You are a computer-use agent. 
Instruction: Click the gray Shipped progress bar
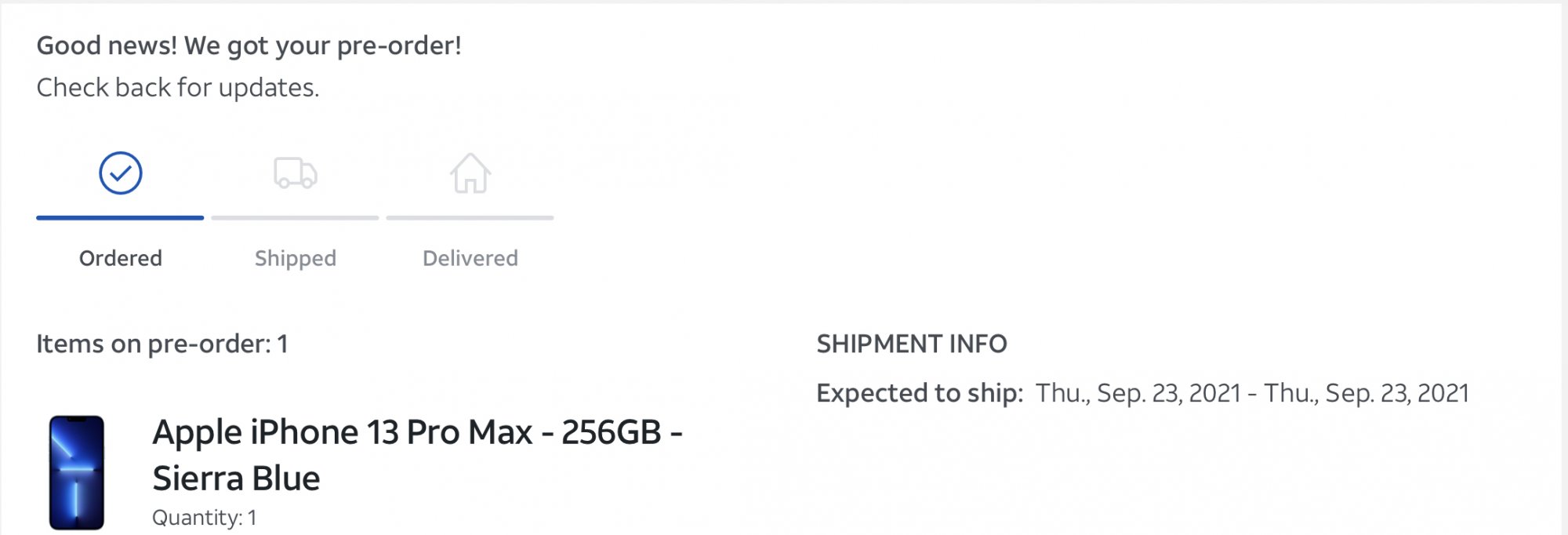[295, 217]
